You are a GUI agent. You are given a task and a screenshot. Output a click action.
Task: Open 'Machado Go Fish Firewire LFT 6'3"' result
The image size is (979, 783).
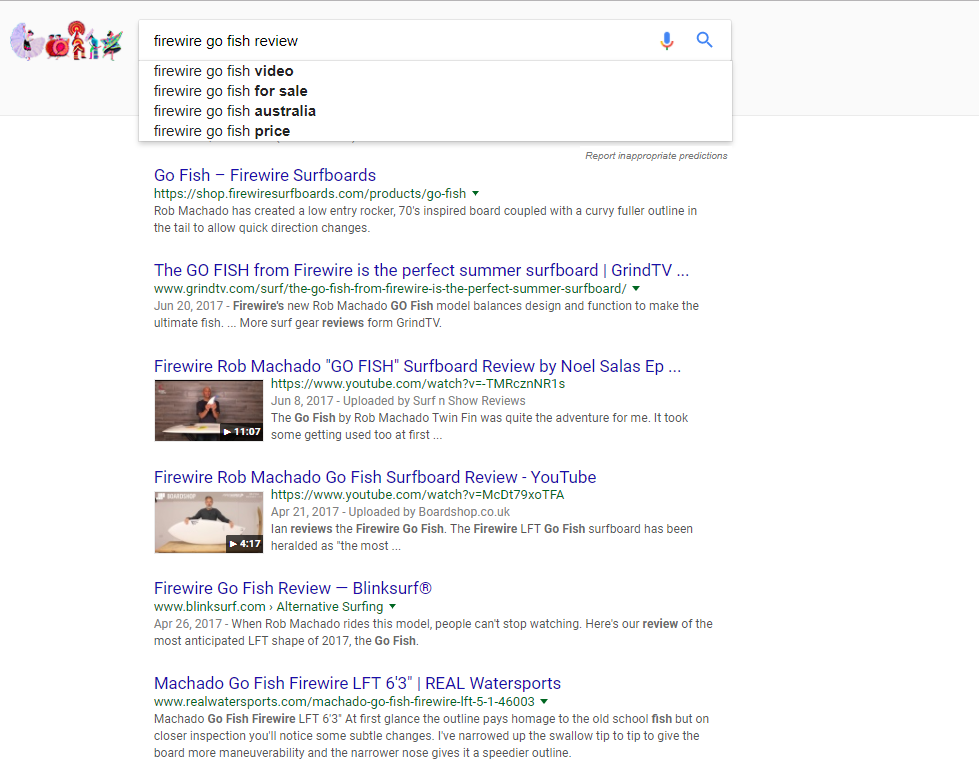coord(357,683)
